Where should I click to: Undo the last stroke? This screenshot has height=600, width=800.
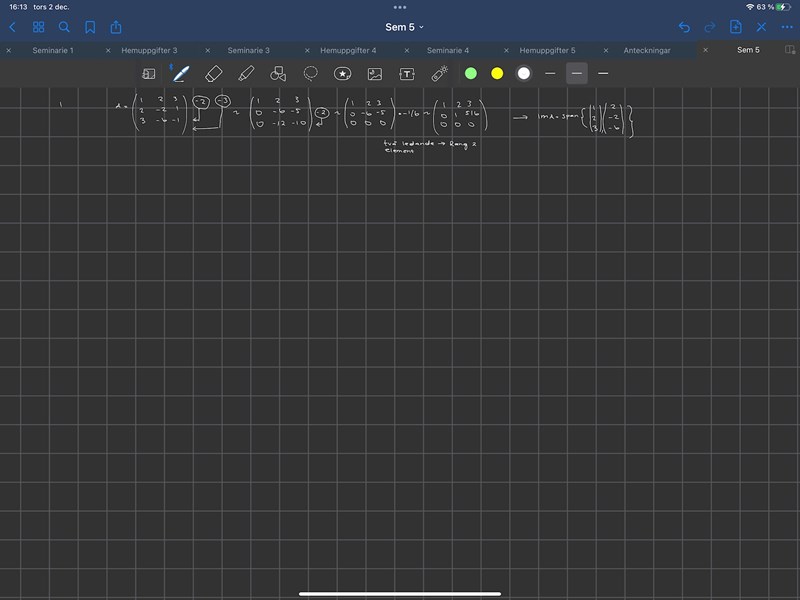click(x=684, y=27)
